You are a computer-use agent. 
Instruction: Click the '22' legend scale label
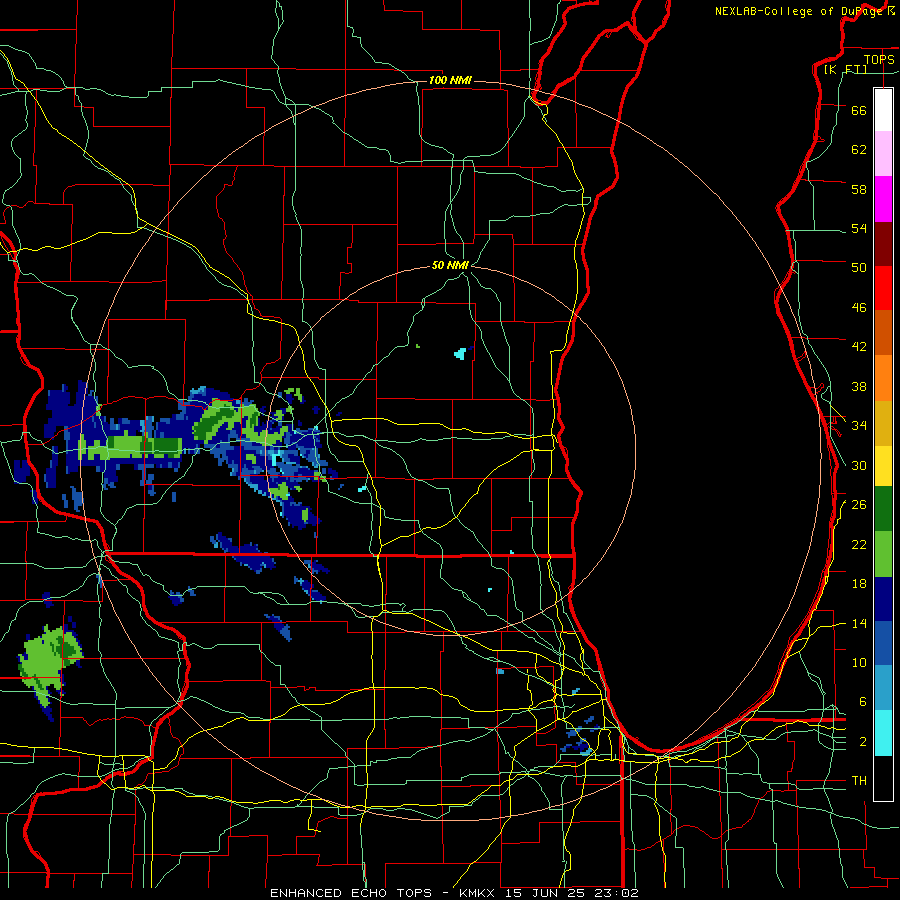(x=859, y=544)
